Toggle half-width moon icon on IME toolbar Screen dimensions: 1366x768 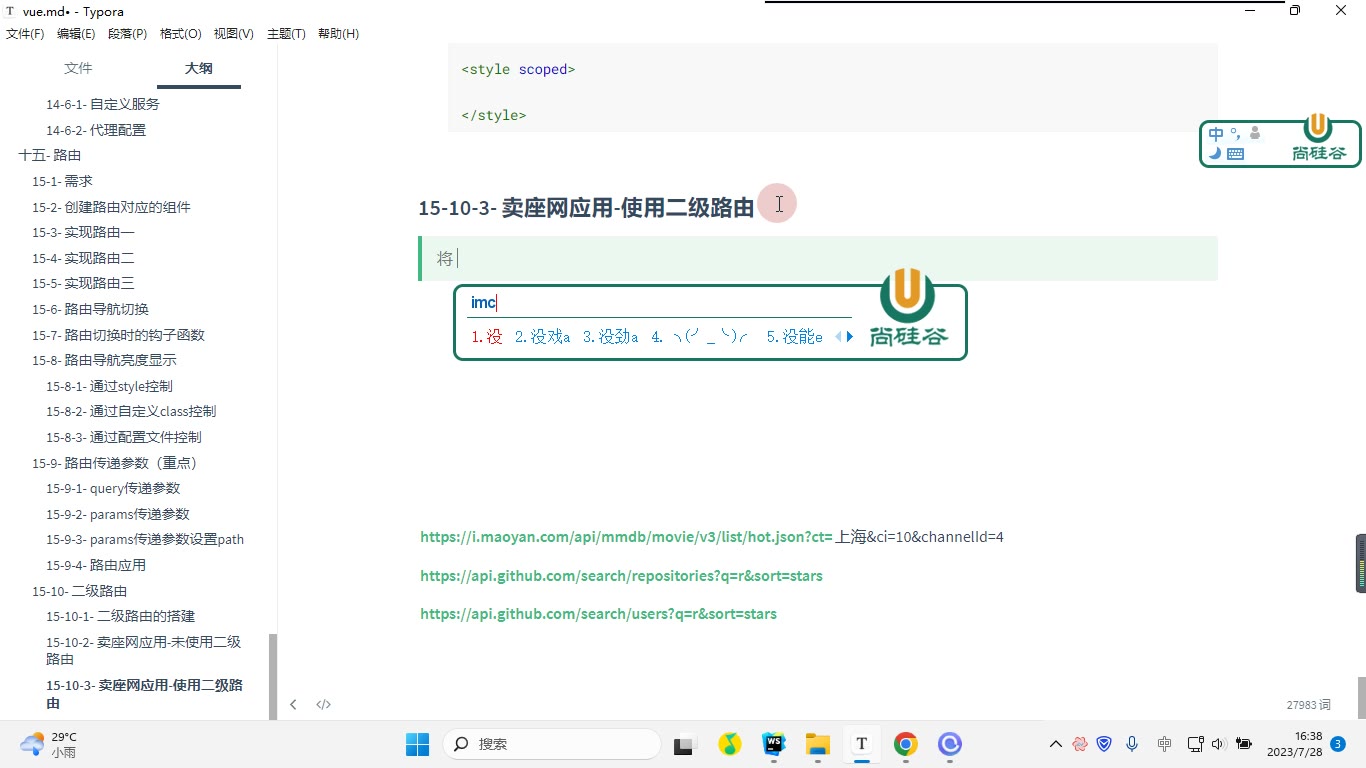pyautogui.click(x=1215, y=153)
